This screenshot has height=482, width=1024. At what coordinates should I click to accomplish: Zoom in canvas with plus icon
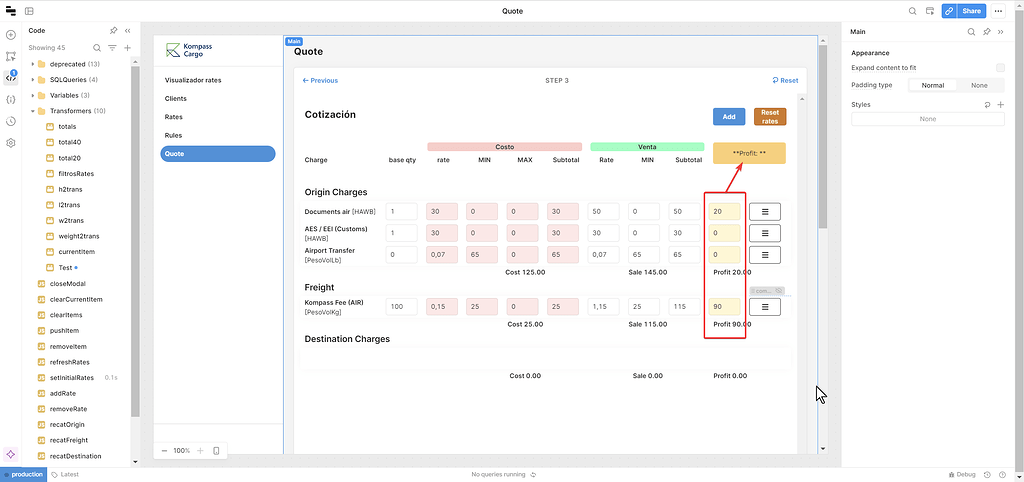tap(200, 451)
